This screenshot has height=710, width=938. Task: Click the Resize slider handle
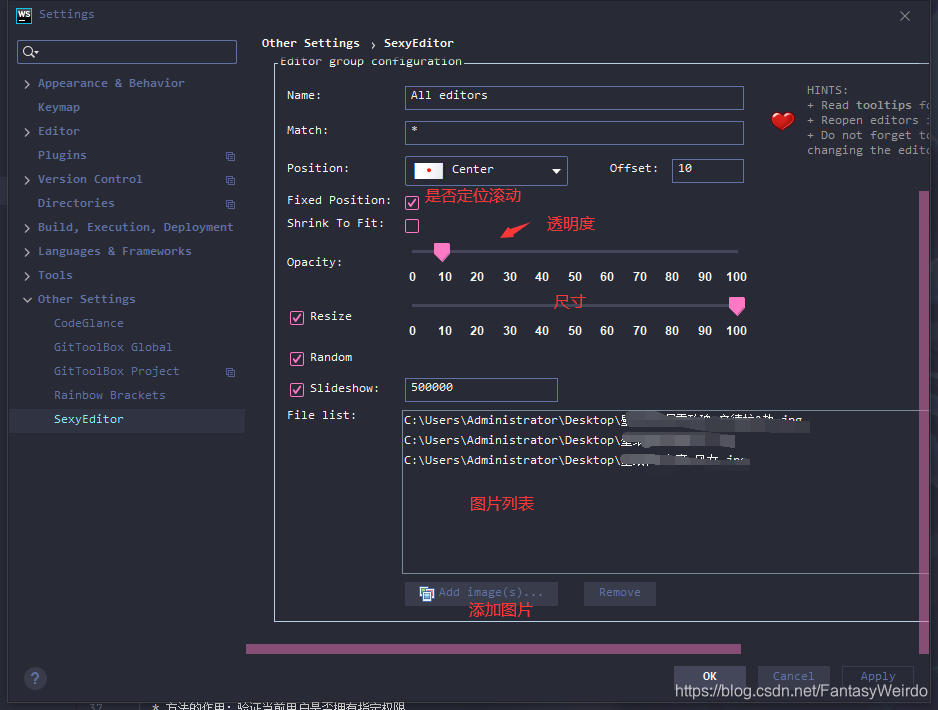point(736,306)
